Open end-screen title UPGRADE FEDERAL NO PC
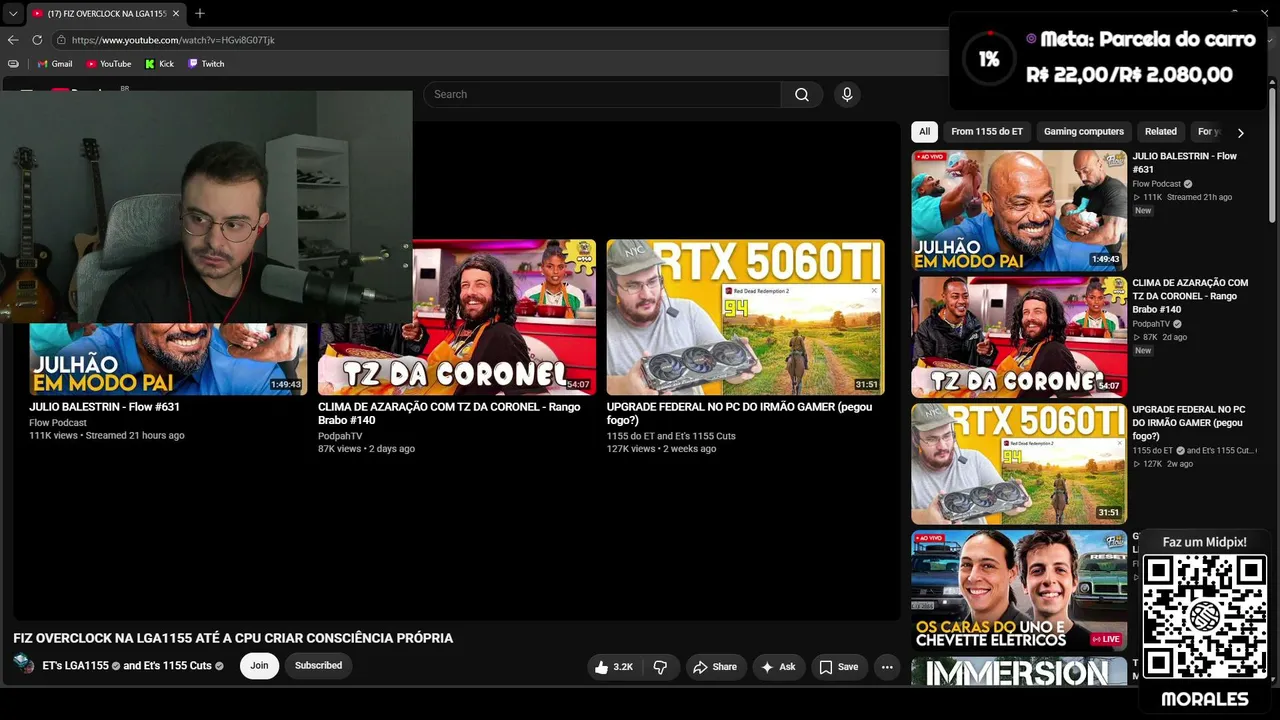Screen dimensions: 1280x720 click(739, 414)
